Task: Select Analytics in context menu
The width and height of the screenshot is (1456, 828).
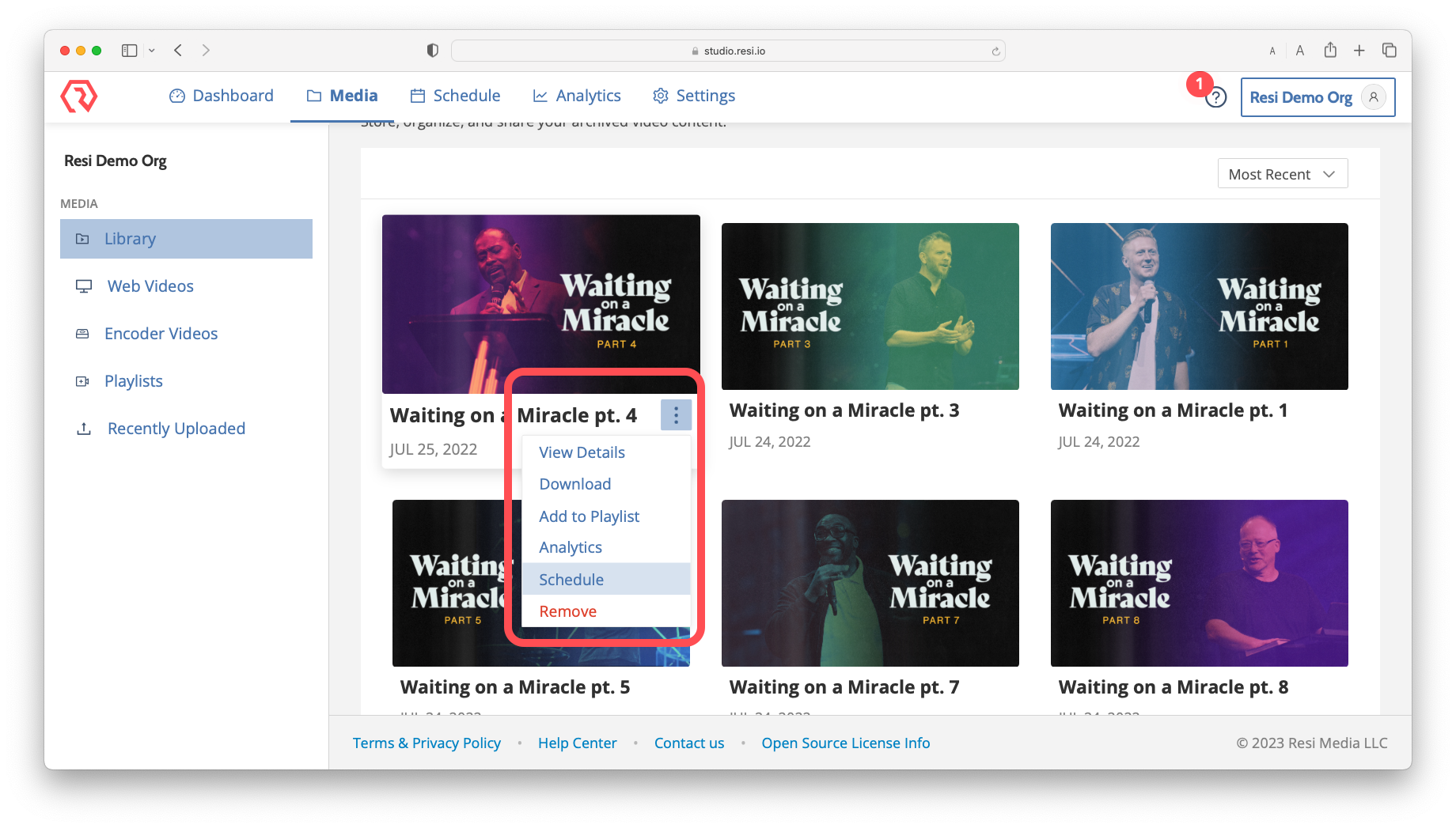Action: [x=606, y=547]
